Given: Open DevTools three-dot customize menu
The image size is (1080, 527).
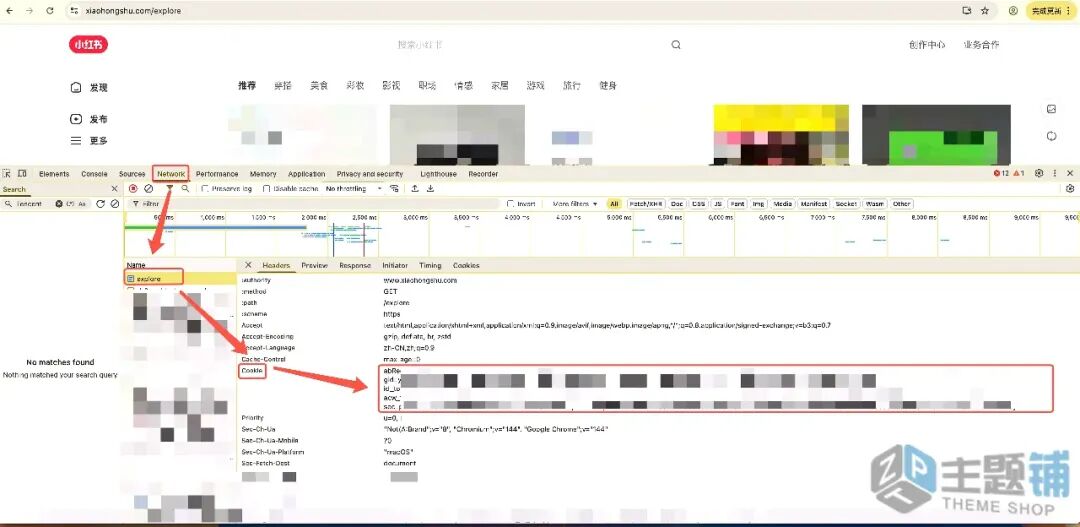Looking at the screenshot, I should [x=1055, y=174].
